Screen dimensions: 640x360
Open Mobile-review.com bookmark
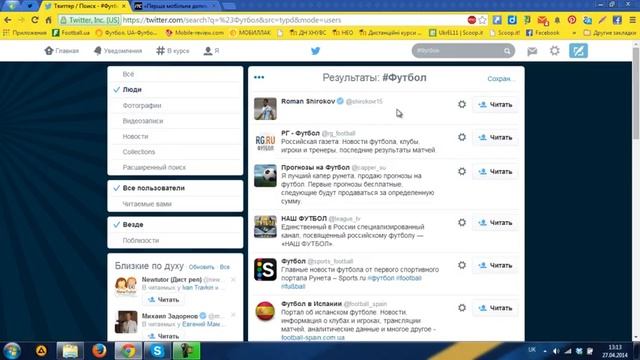coord(195,33)
